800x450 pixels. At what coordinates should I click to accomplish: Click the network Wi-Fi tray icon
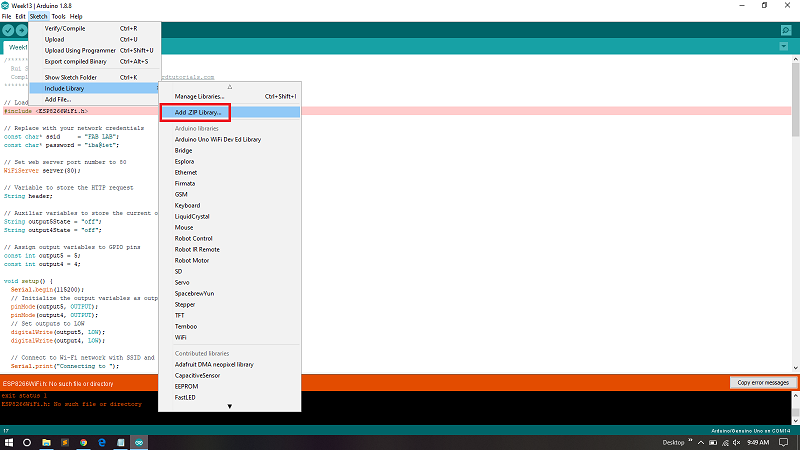click(x=725, y=442)
